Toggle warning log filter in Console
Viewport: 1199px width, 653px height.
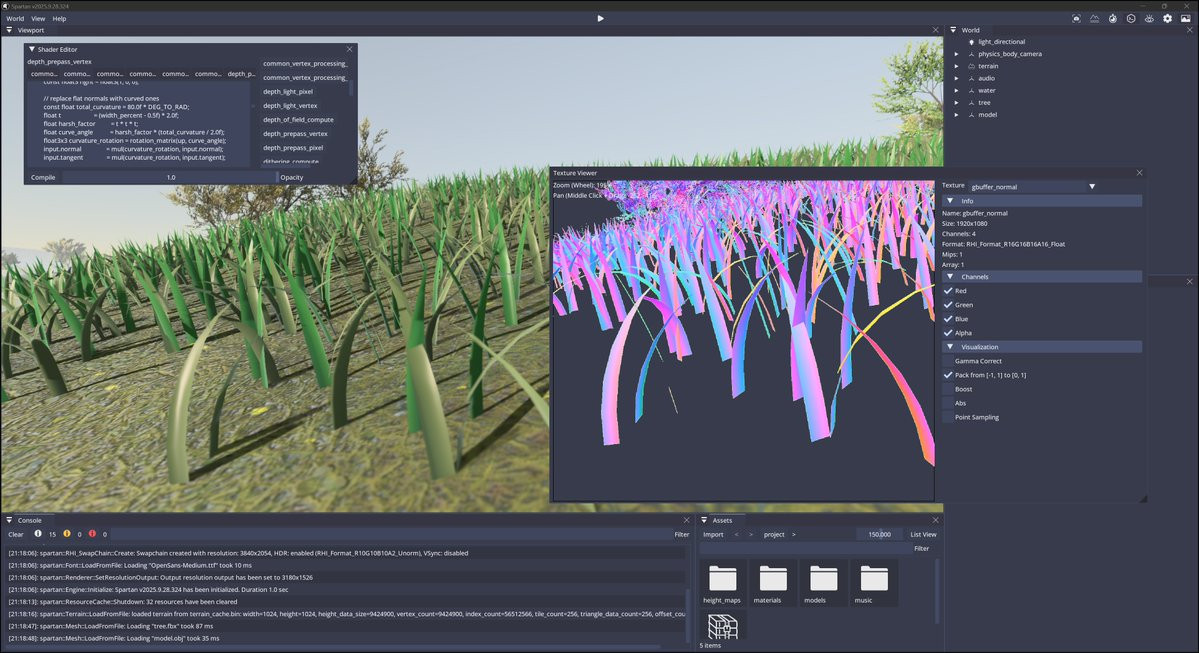66,534
